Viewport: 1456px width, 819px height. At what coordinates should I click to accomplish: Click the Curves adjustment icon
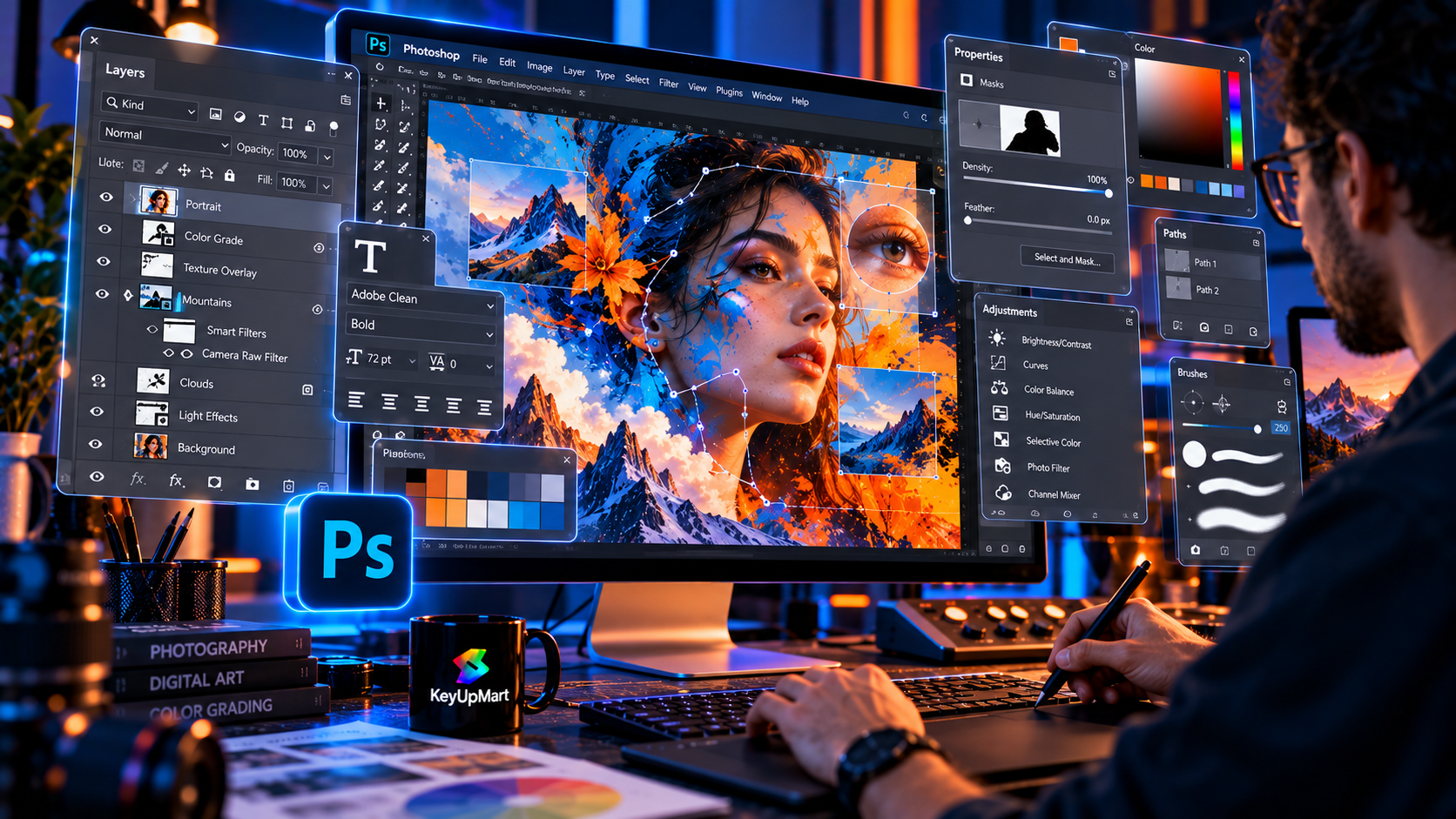(x=998, y=363)
